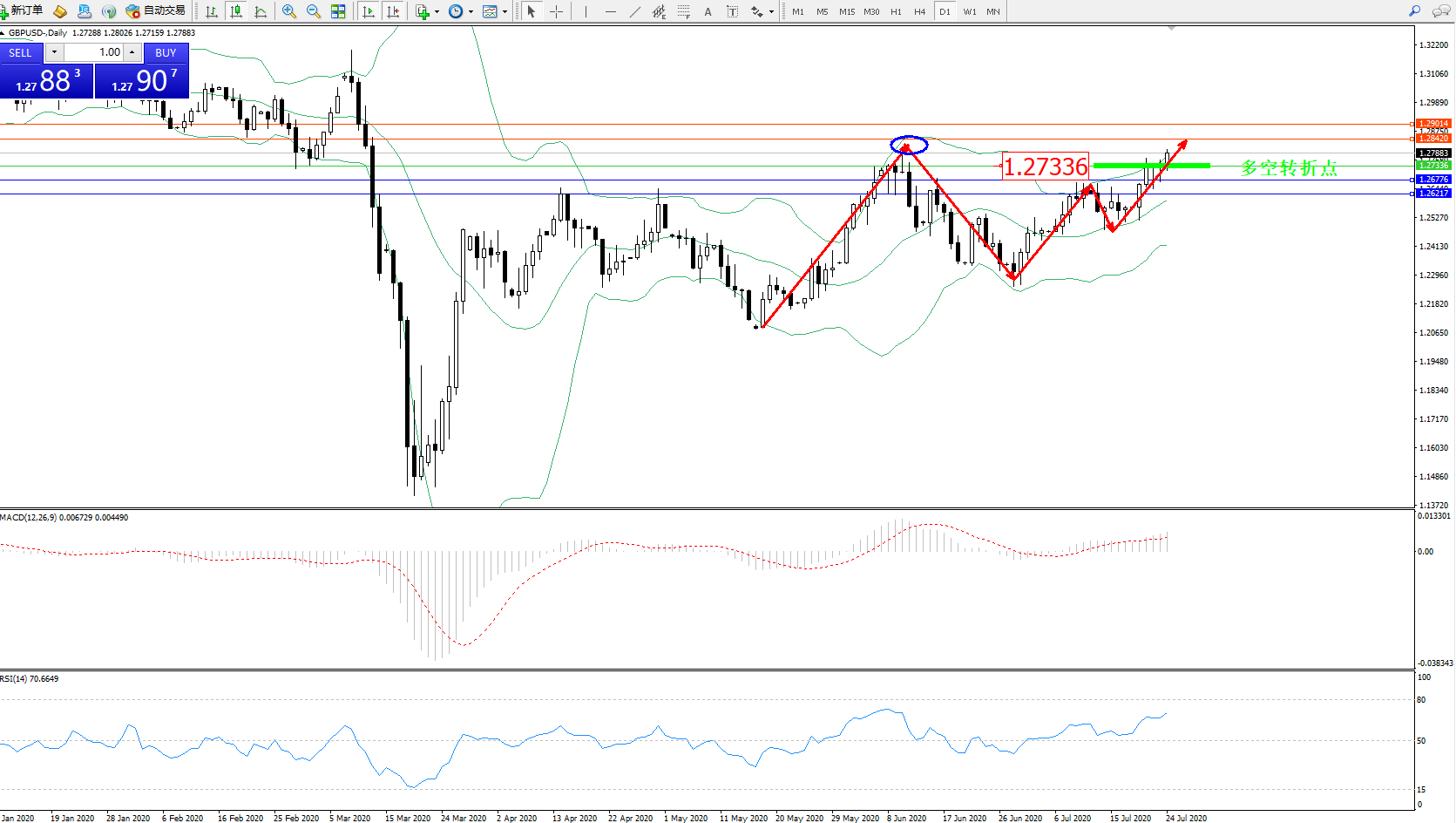
Task: Toggle AutoTrading (自动交易) on the toolbar
Action: [x=156, y=11]
